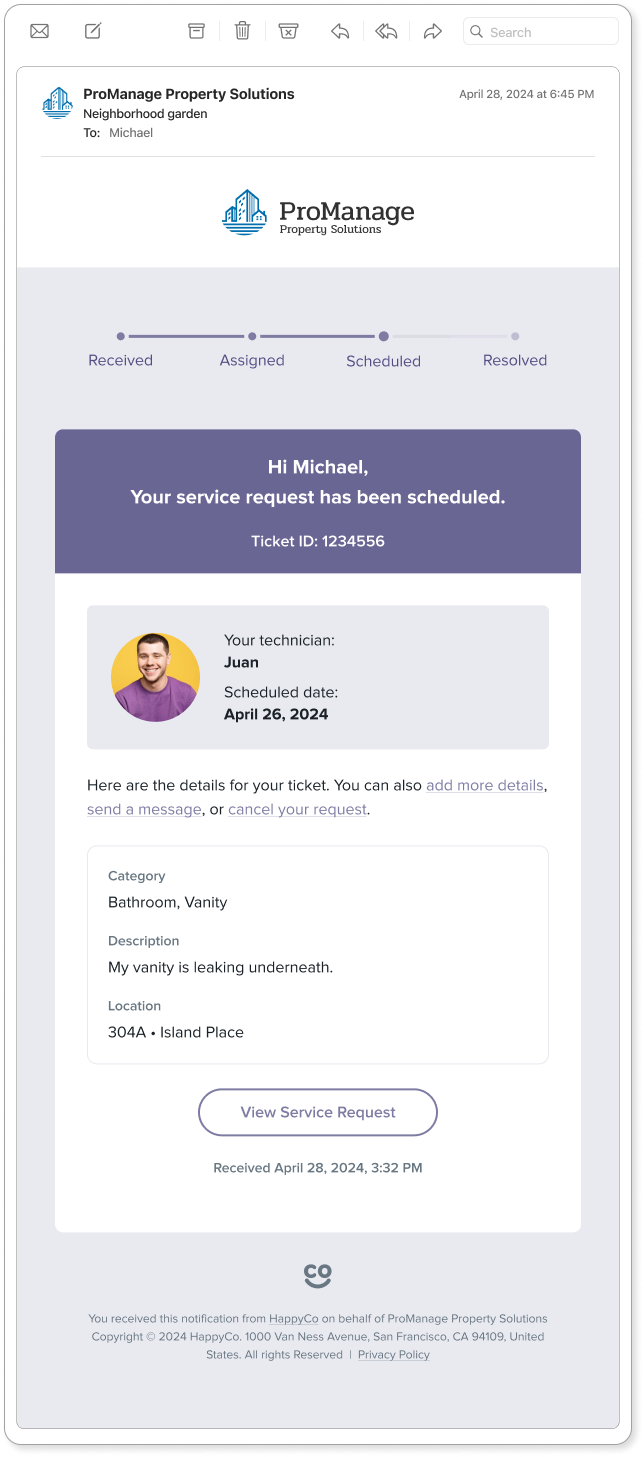Click technician Juan's profile photo

[x=155, y=677]
